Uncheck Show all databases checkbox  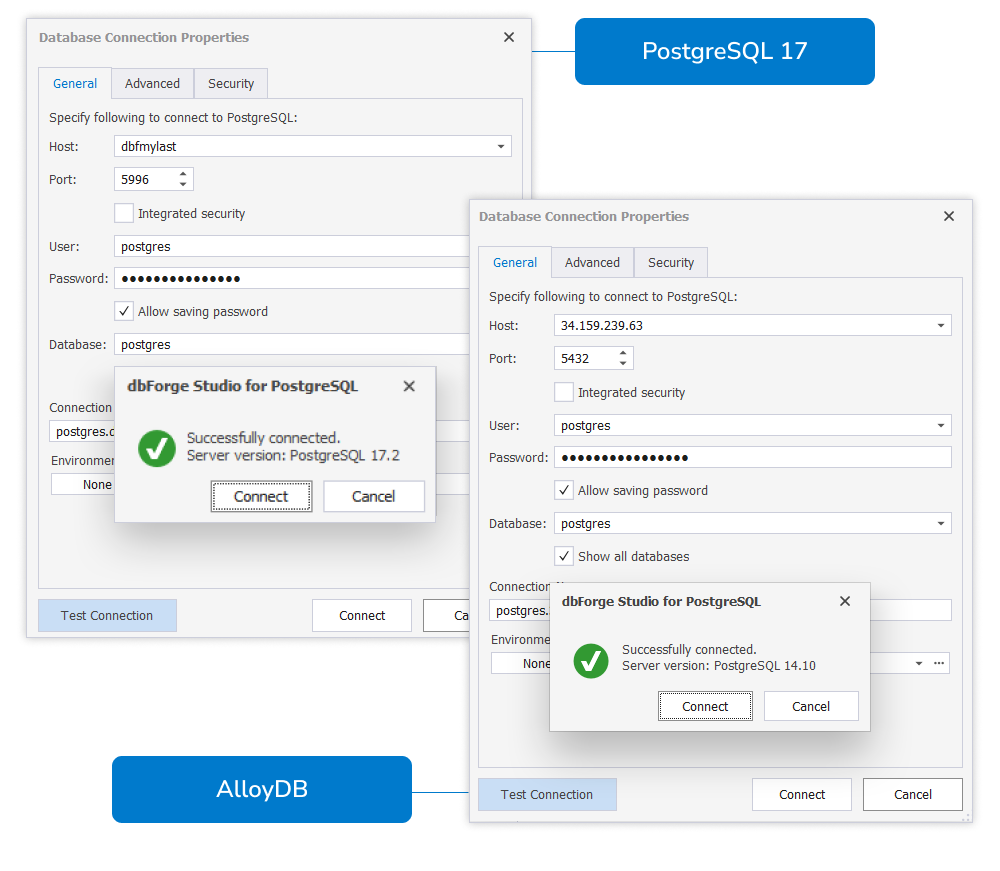point(564,557)
